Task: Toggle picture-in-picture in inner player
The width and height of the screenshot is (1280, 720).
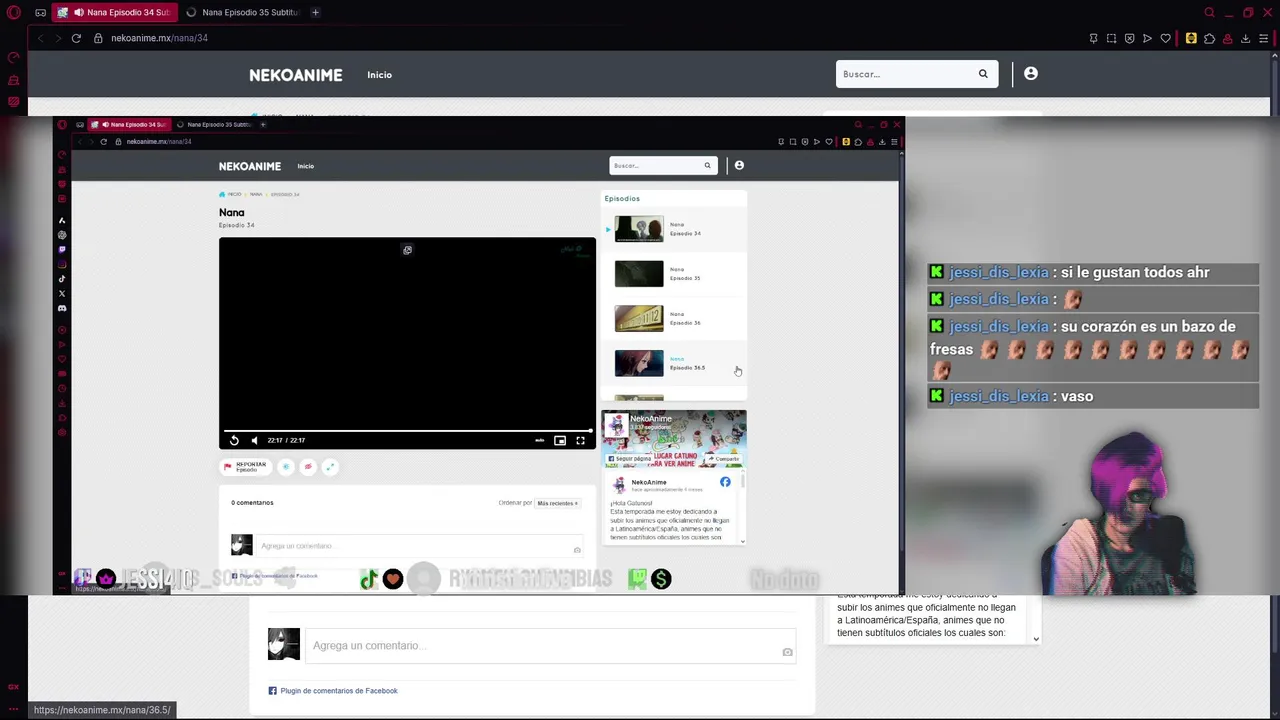Action: tap(560, 440)
